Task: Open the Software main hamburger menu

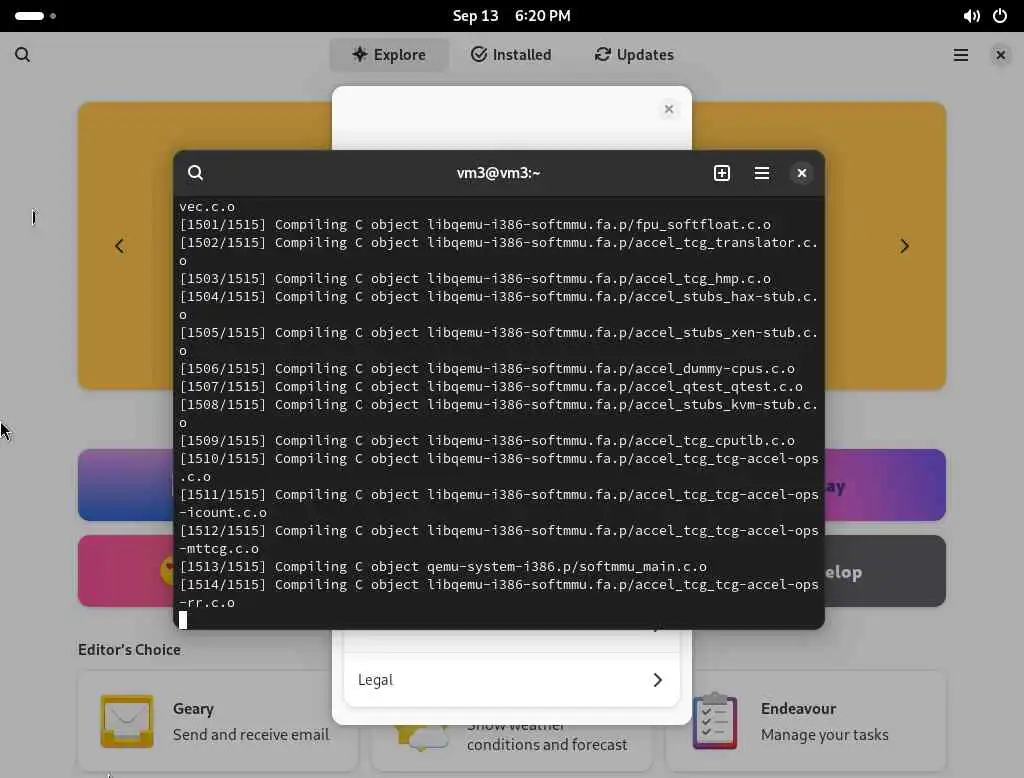Action: [x=960, y=55]
